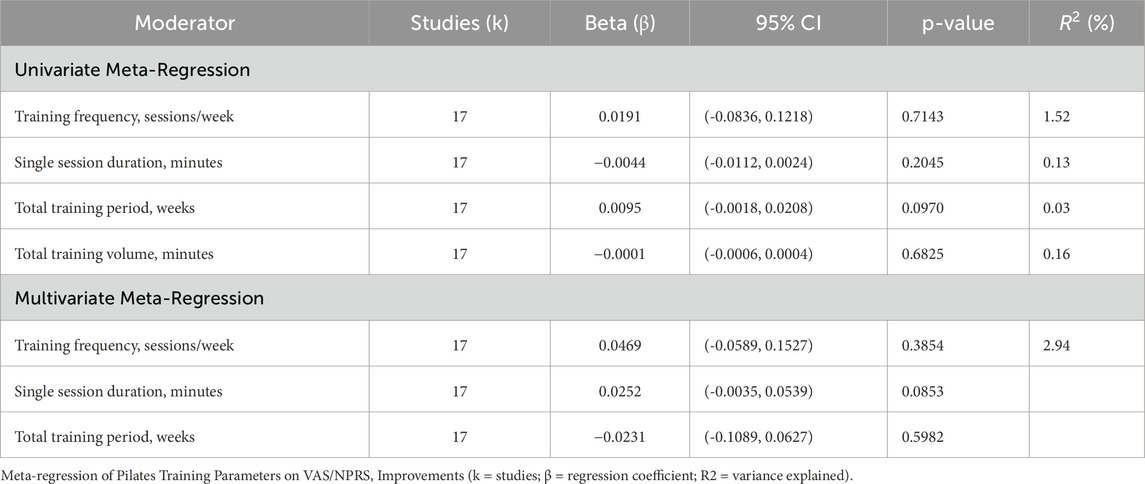Image resolution: width=1145 pixels, height=484 pixels.
Task: Click the R² (%) column header
Action: pyautogui.click(x=1087, y=22)
